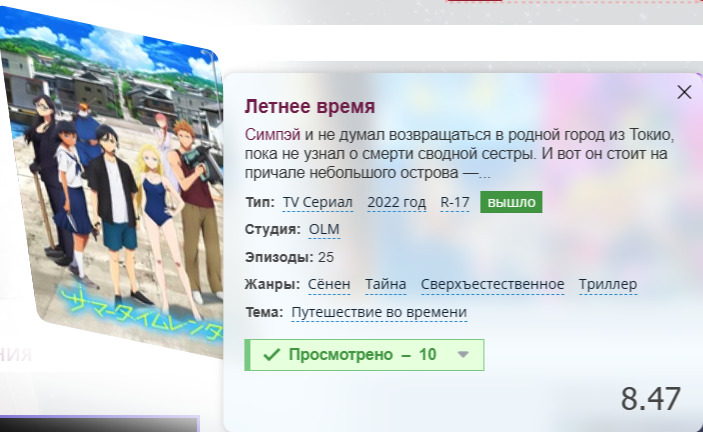Select the Сёнен genre tag
This screenshot has width=703, height=432.
coord(329,285)
